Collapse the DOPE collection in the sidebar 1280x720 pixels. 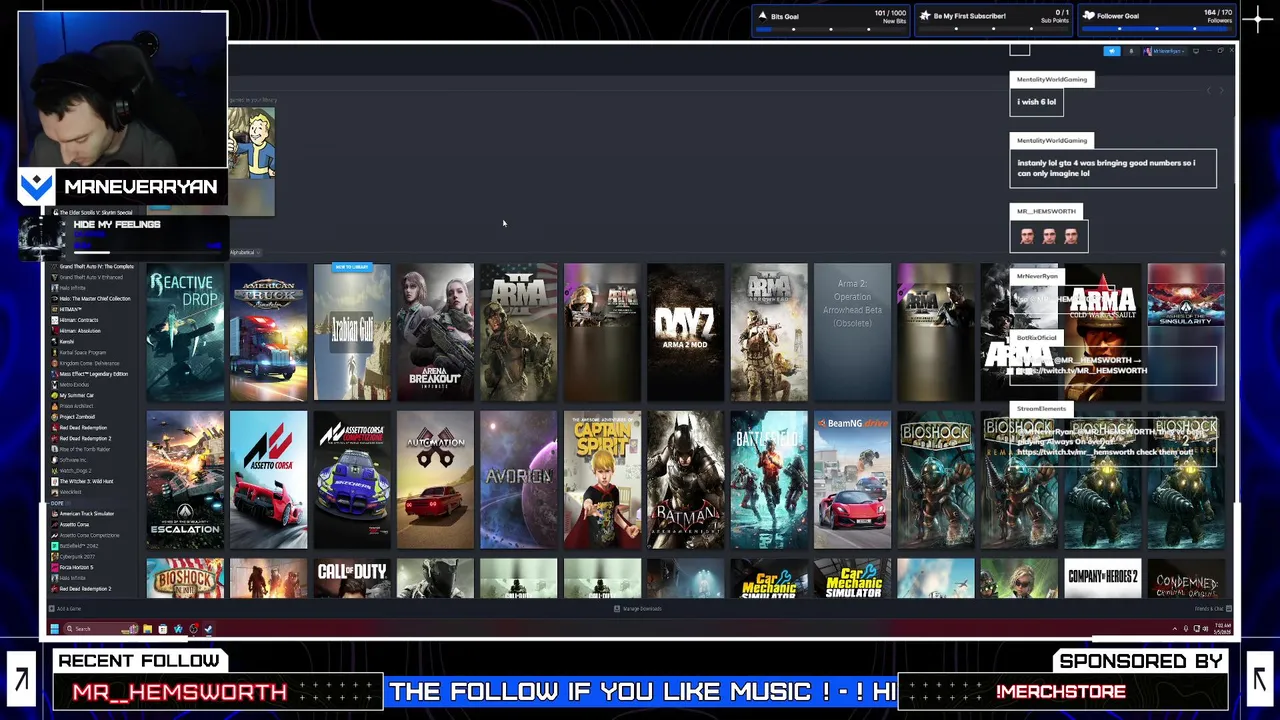[x=58, y=503]
